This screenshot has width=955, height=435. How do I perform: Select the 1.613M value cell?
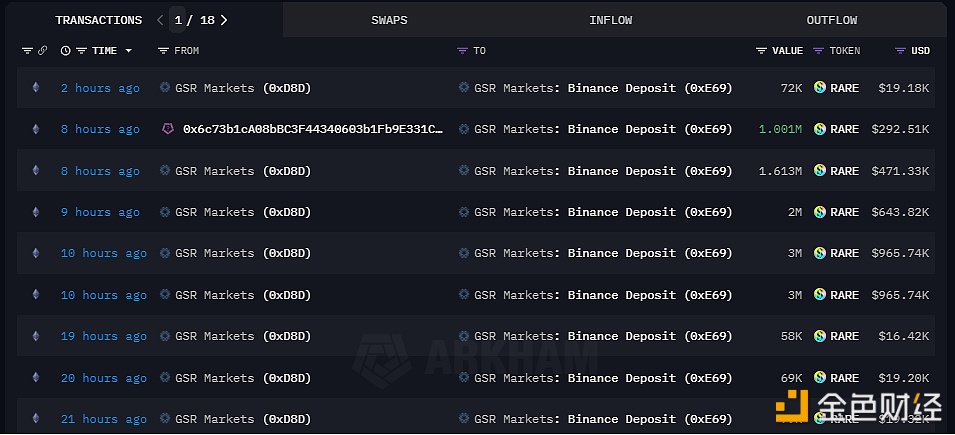coord(780,171)
